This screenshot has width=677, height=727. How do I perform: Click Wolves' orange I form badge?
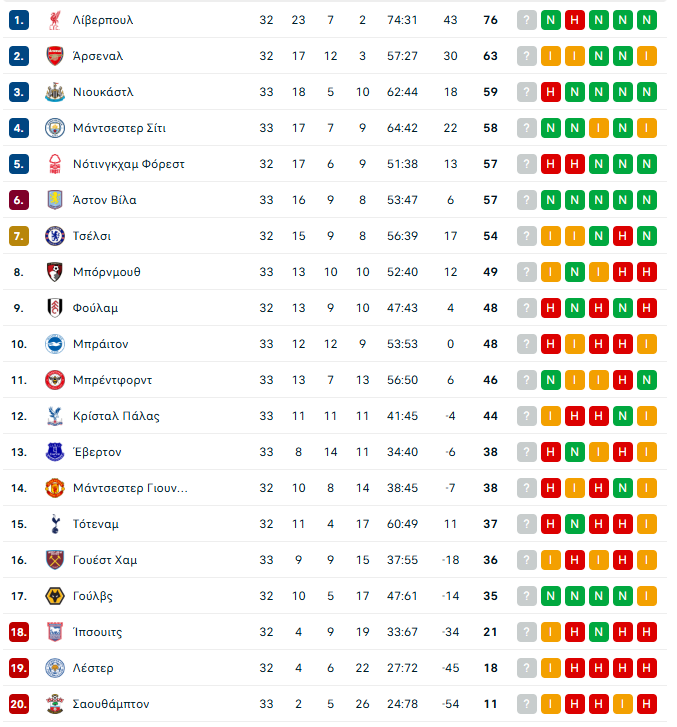pos(646,596)
